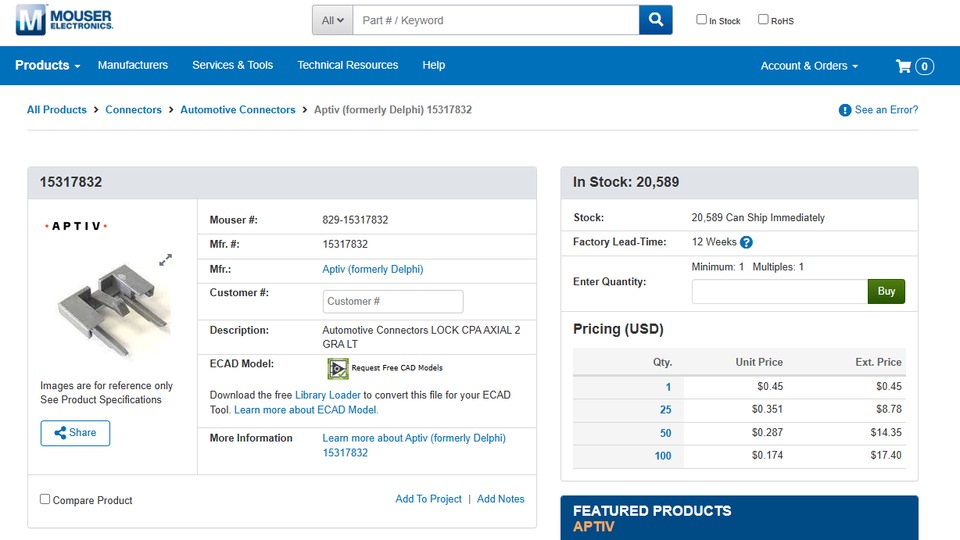
Task: Expand the Account & Orders menu
Action: [809, 66]
